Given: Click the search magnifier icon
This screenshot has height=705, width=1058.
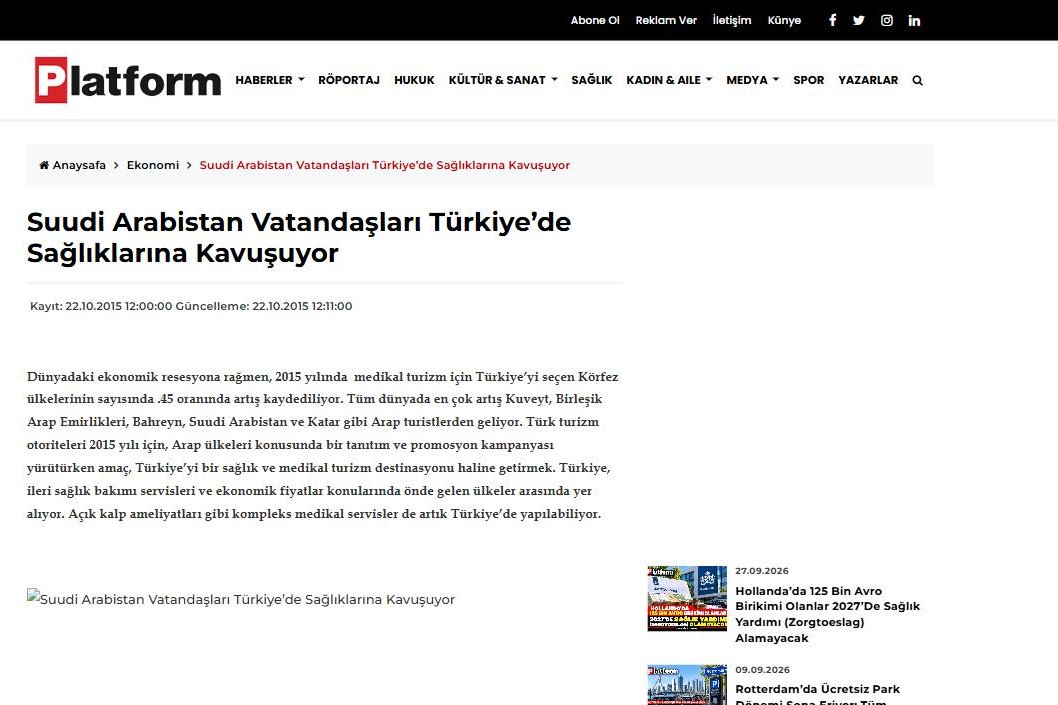Looking at the screenshot, I should pyautogui.click(x=917, y=80).
